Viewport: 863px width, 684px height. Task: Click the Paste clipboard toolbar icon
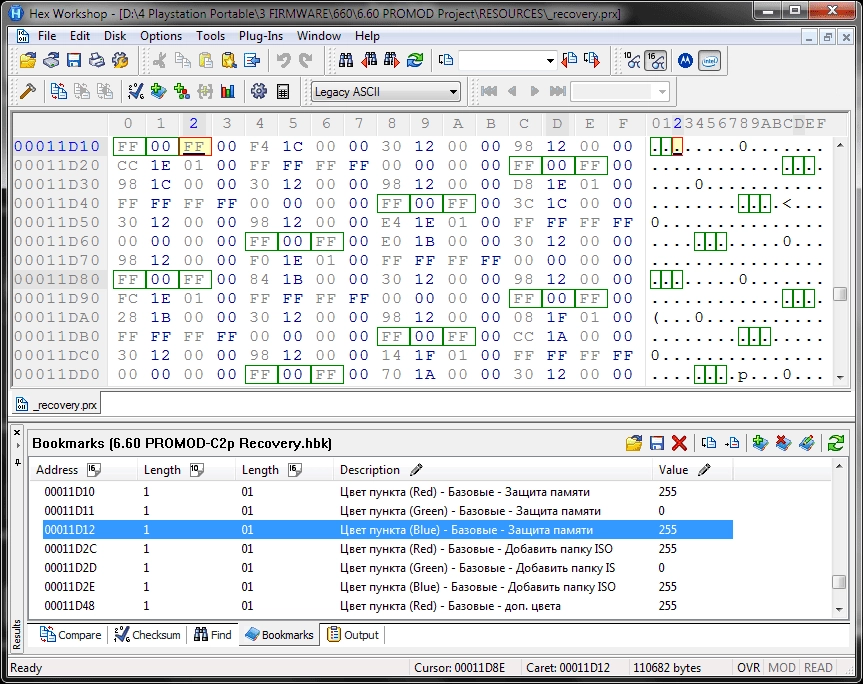pos(206,61)
